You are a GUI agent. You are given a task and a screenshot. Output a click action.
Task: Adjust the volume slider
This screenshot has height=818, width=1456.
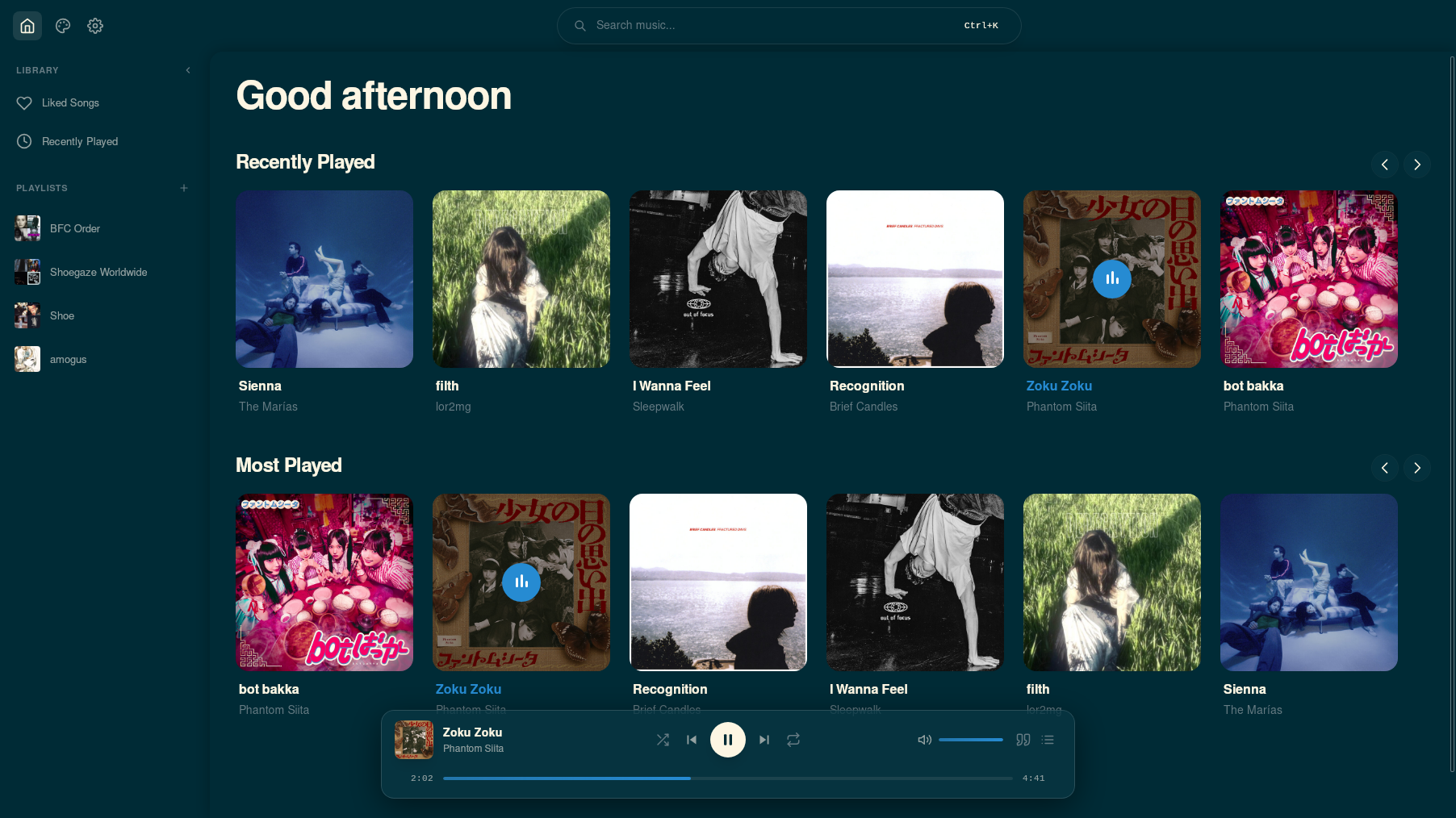(971, 740)
